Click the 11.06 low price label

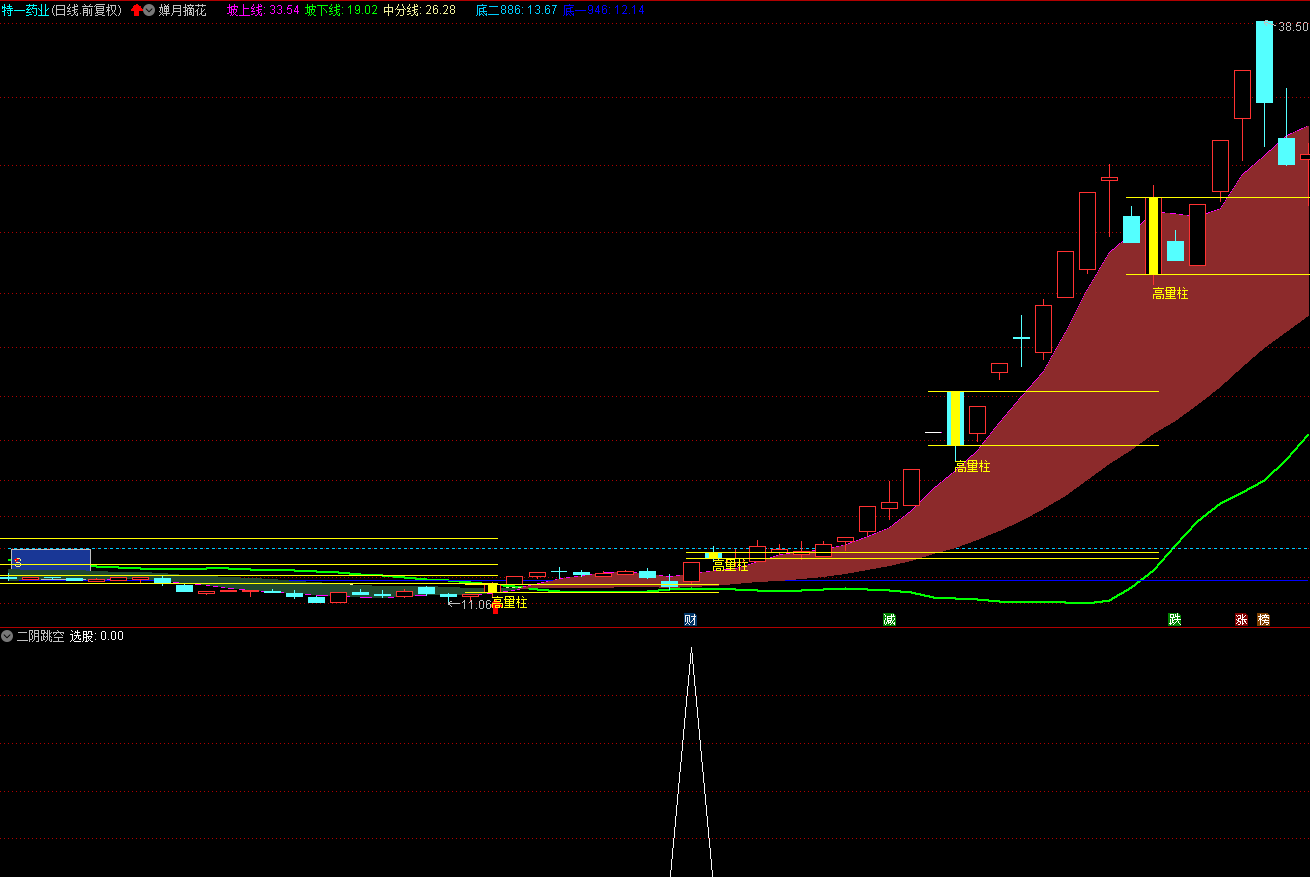[476, 604]
